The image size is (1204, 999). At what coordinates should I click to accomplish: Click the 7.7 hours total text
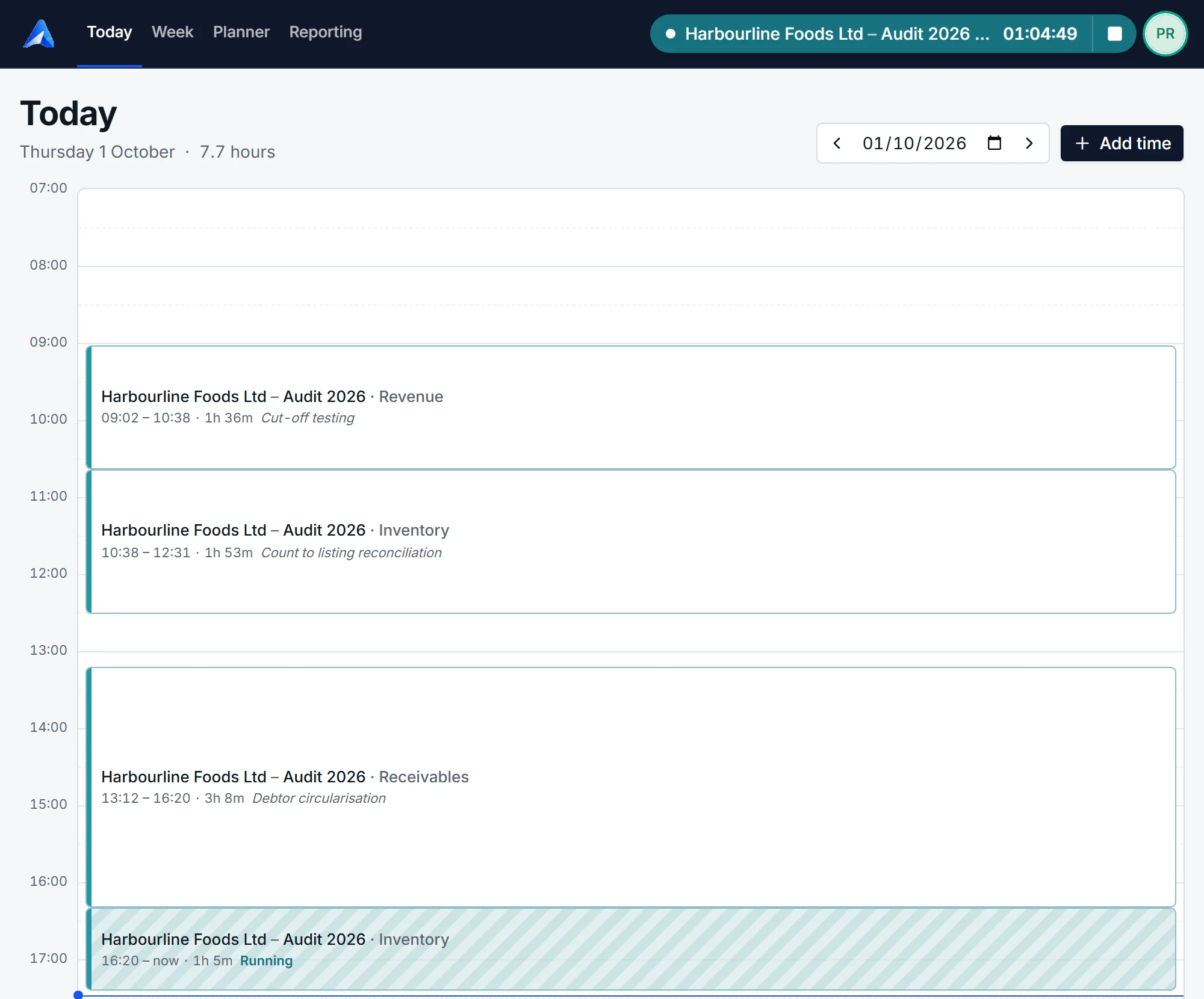pos(237,152)
